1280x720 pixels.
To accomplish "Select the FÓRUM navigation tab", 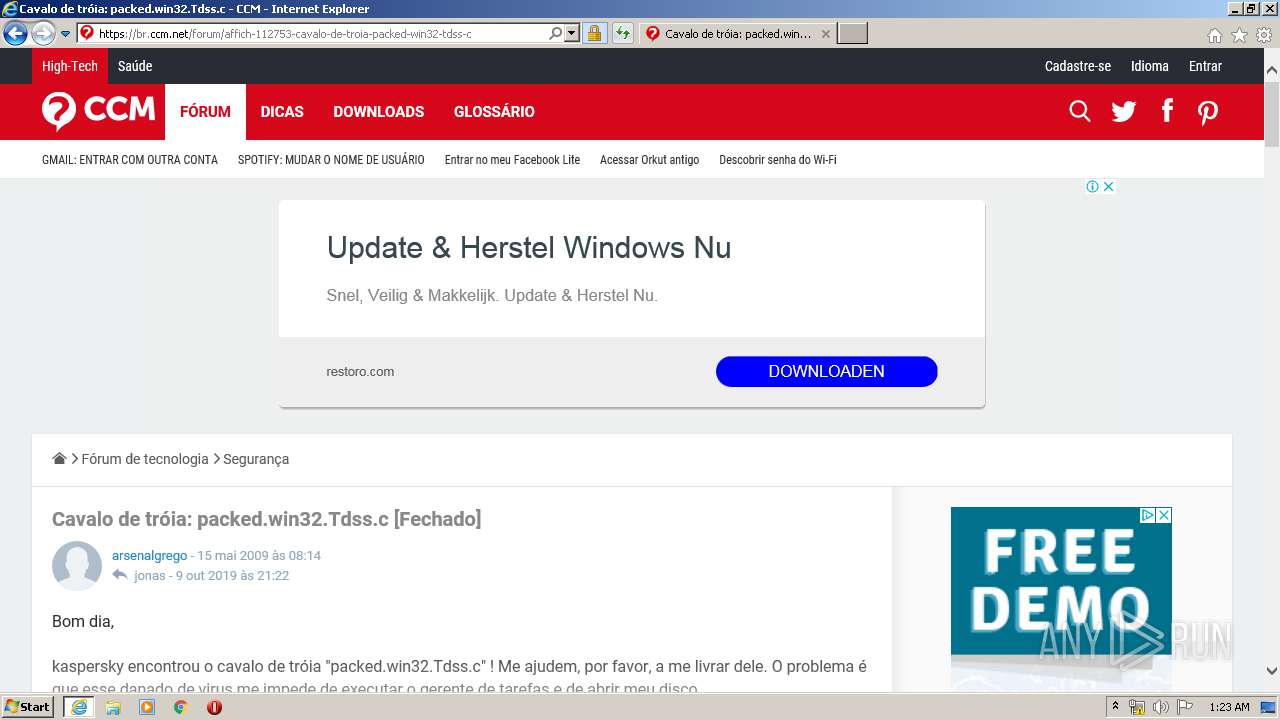I will [x=205, y=112].
